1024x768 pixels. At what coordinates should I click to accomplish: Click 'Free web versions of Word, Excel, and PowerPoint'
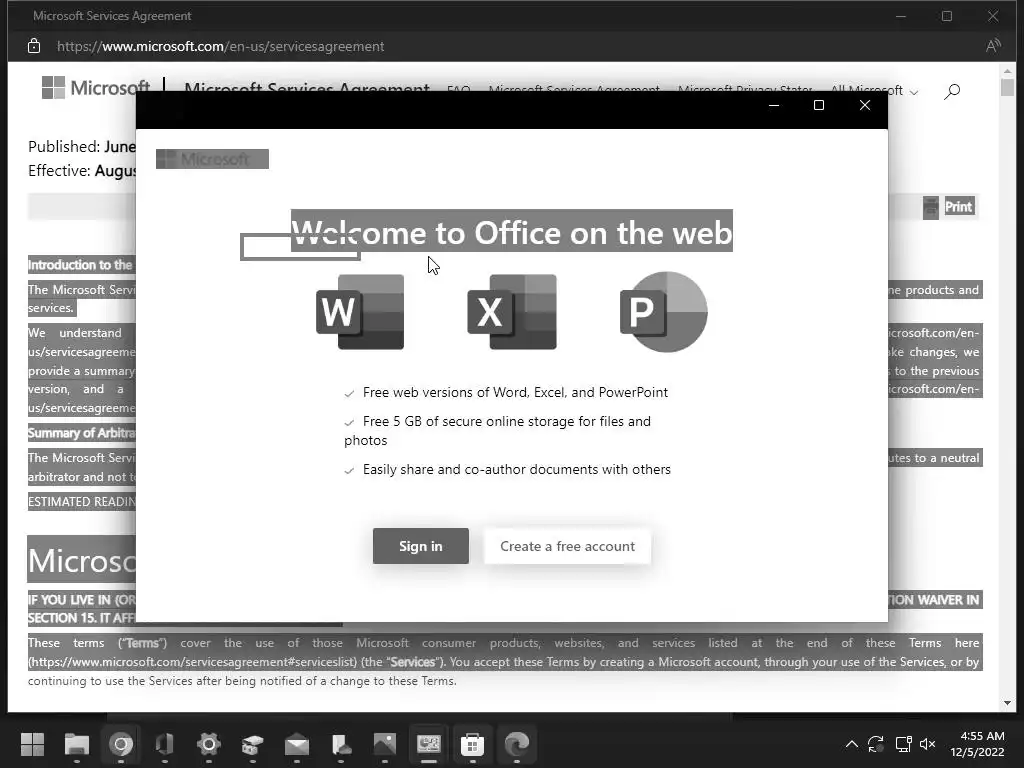tap(515, 392)
